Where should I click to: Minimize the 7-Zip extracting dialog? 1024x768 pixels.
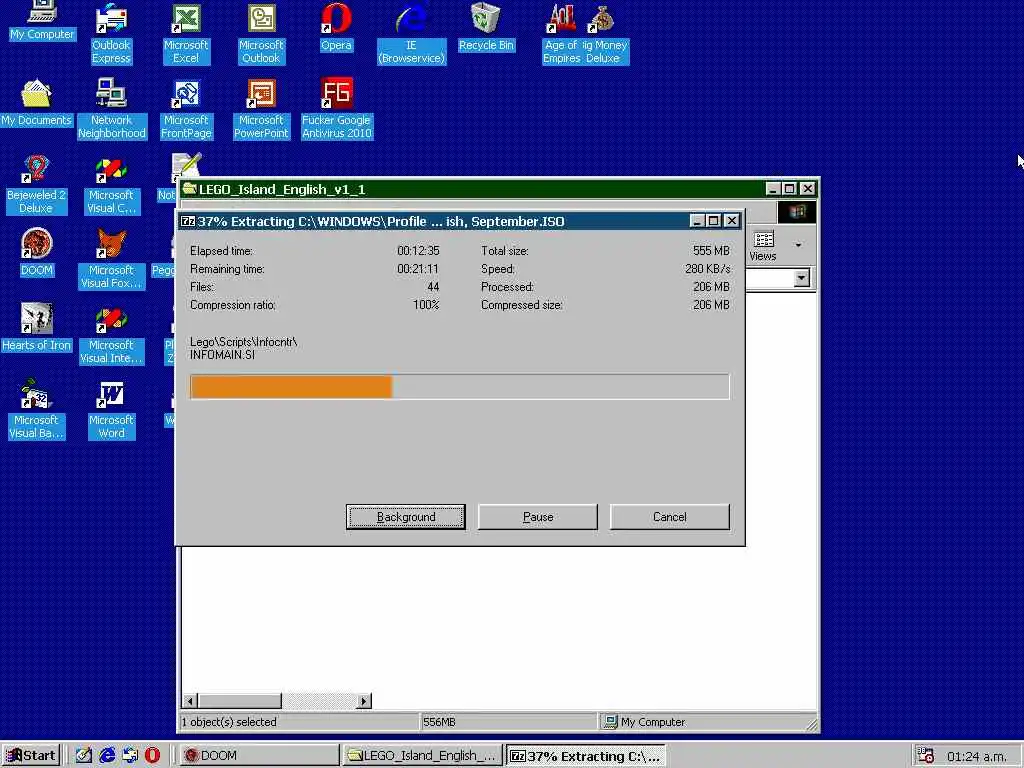[697, 221]
